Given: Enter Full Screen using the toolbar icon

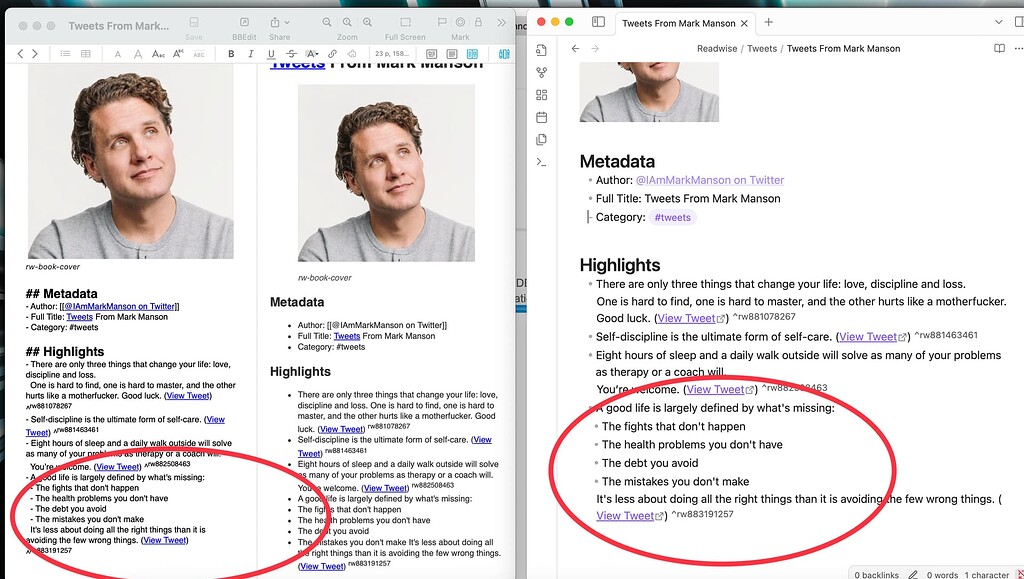Looking at the screenshot, I should click(x=406, y=23).
